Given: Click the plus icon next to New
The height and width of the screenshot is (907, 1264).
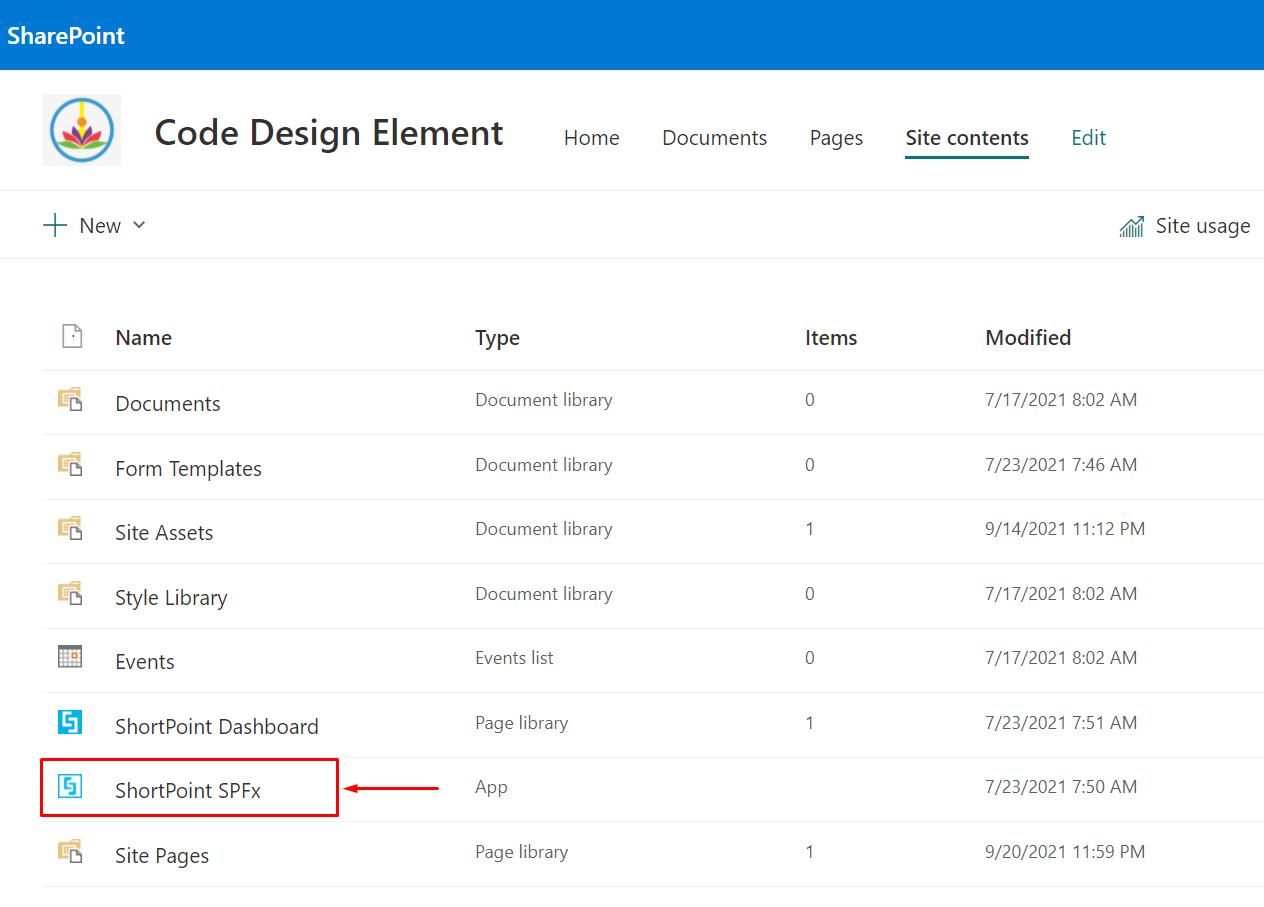Looking at the screenshot, I should point(54,225).
